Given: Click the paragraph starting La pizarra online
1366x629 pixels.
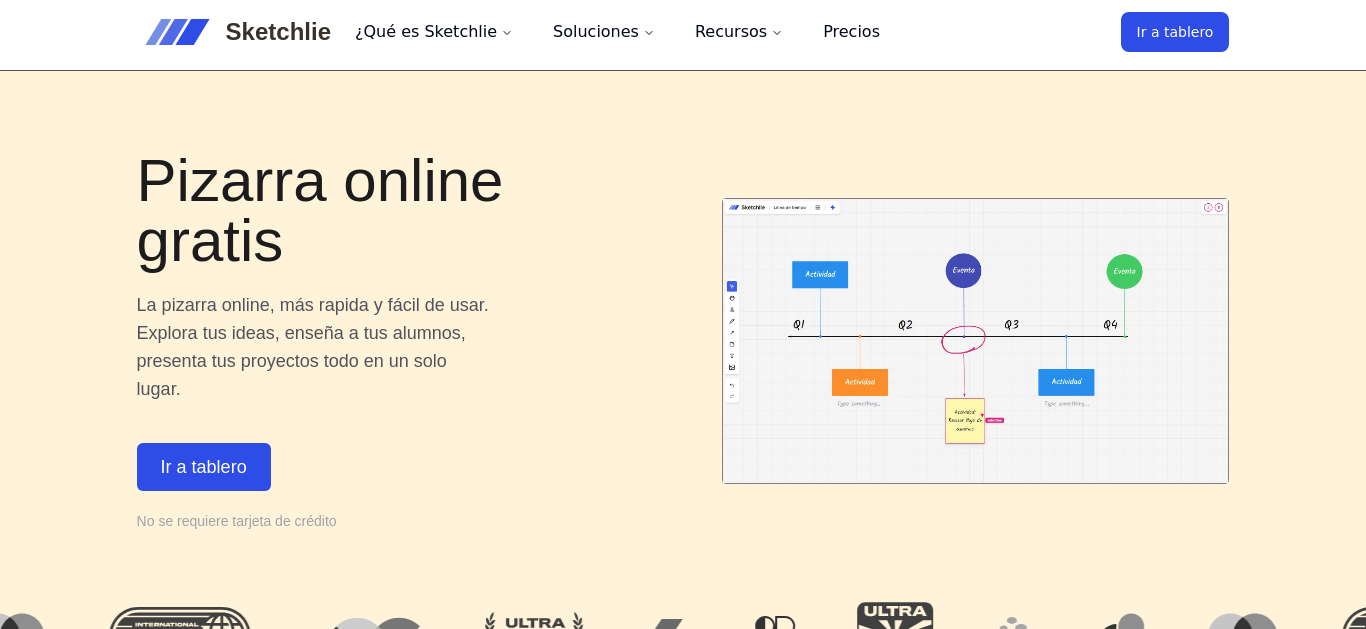Looking at the screenshot, I should [313, 347].
